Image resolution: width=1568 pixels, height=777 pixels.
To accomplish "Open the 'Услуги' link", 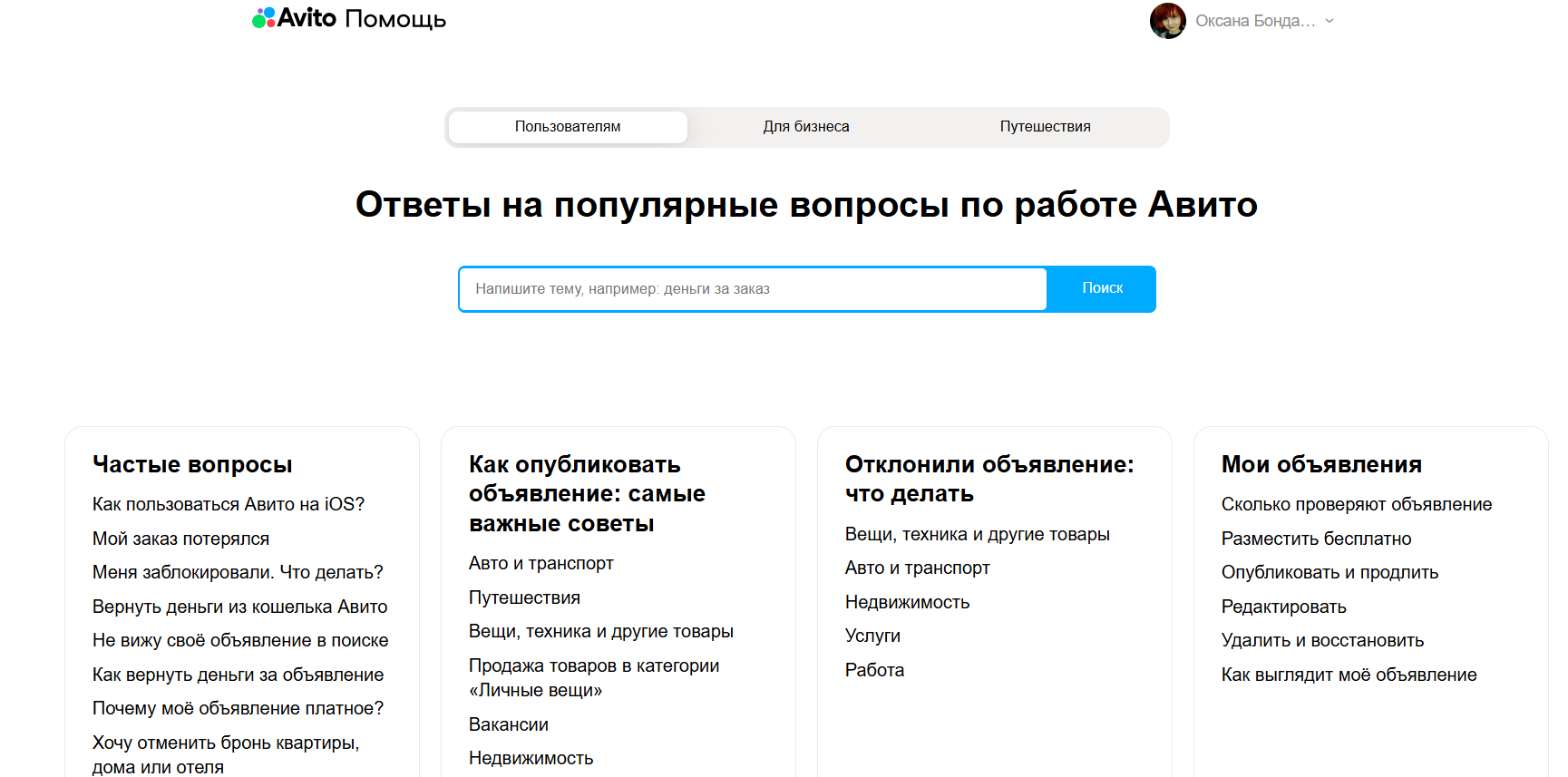I will pyautogui.click(x=873, y=636).
